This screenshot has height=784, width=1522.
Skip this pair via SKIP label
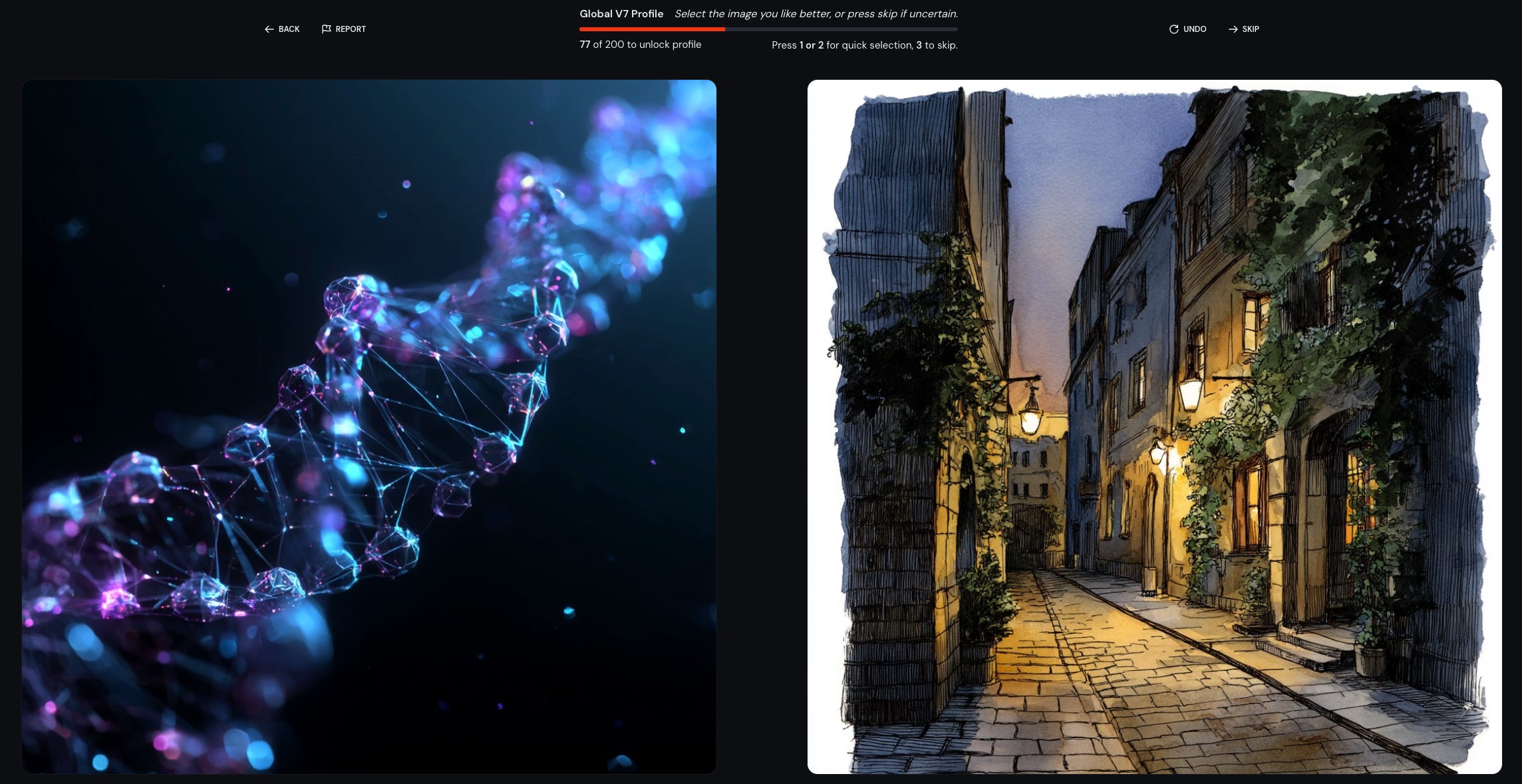(1251, 29)
